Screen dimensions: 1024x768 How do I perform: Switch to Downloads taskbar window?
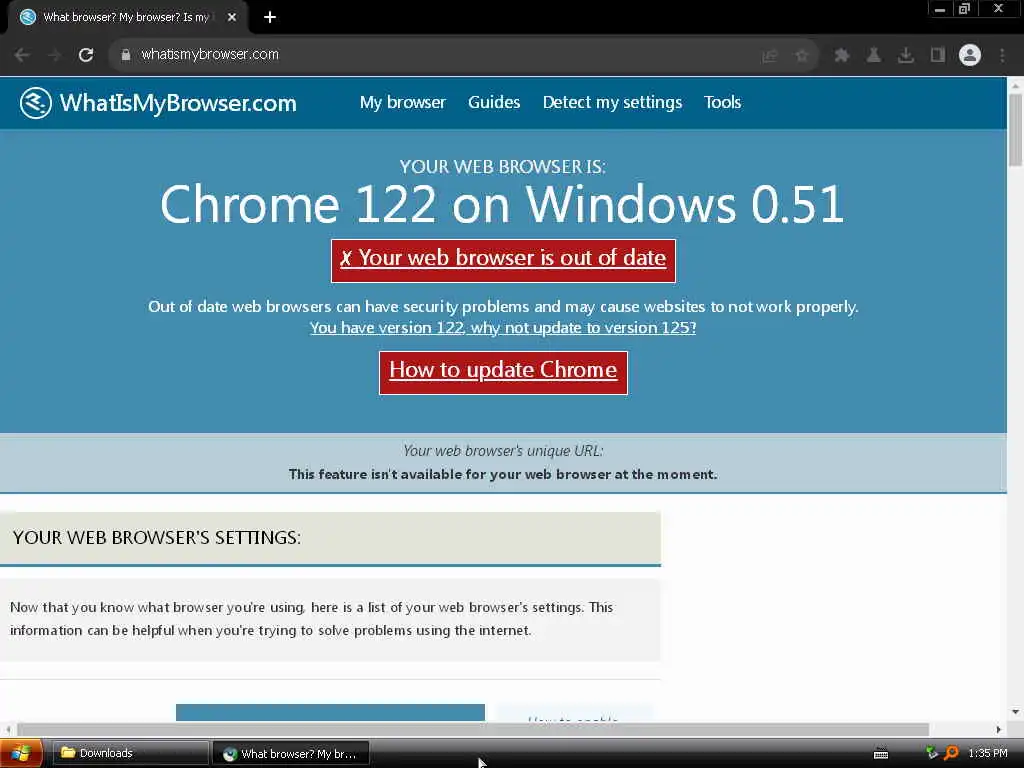(x=129, y=754)
